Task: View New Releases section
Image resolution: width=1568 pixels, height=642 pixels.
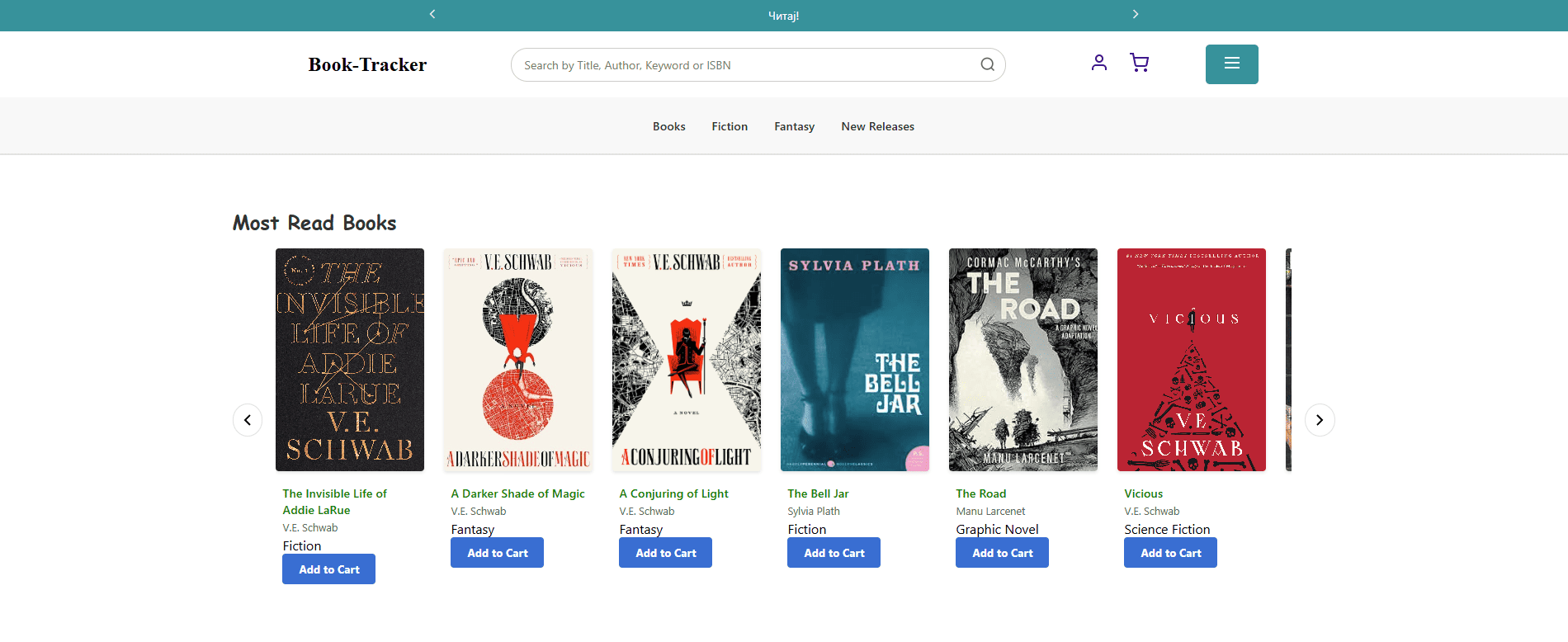Action: tap(877, 126)
